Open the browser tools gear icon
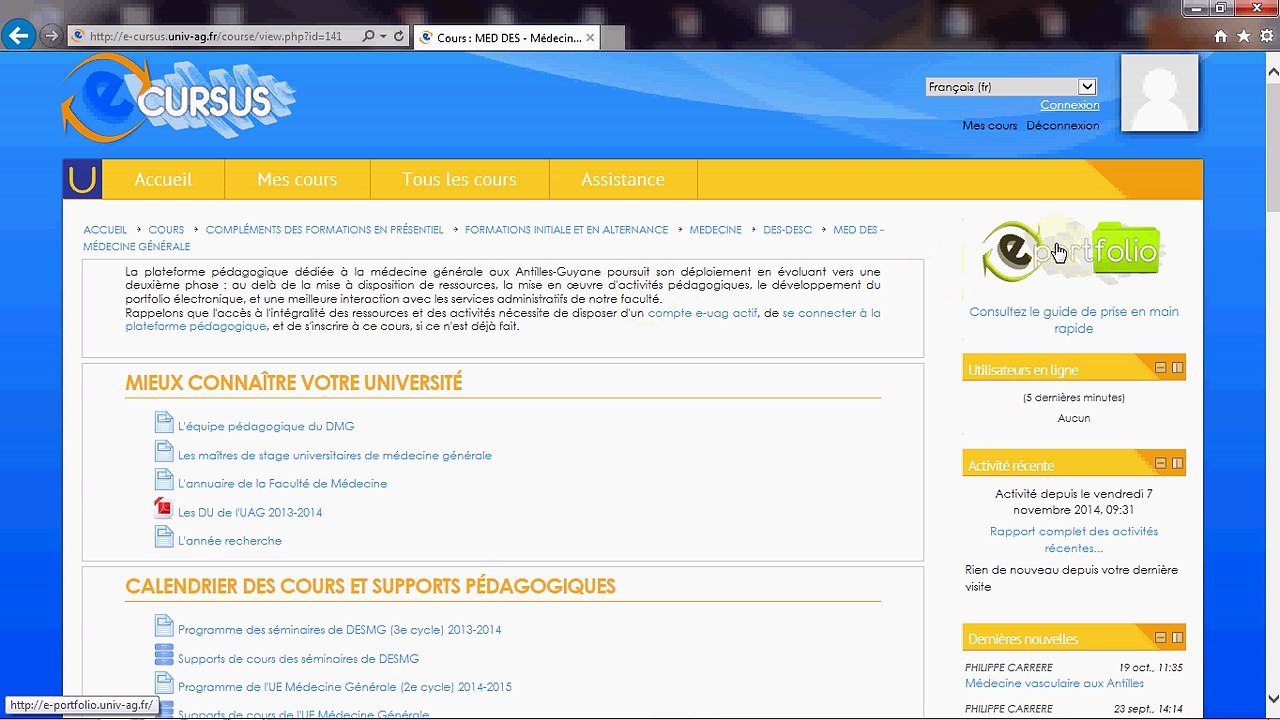This screenshot has height=720, width=1280. click(1267, 36)
